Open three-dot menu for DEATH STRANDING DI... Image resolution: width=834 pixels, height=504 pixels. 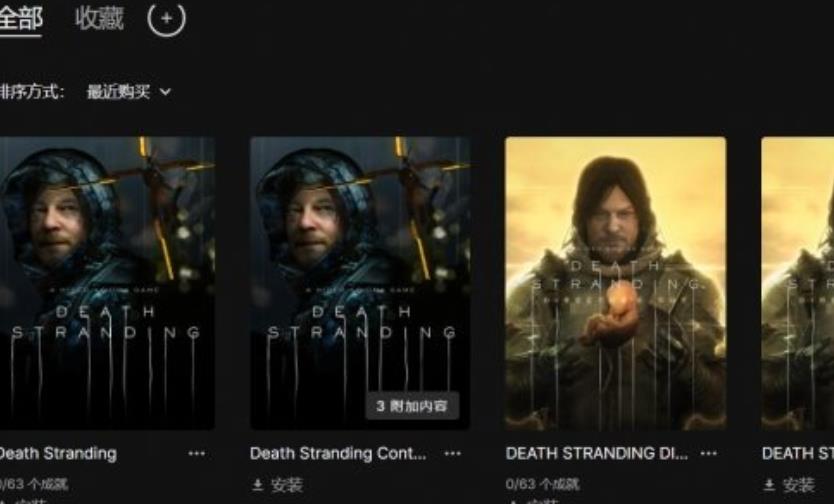coord(708,453)
